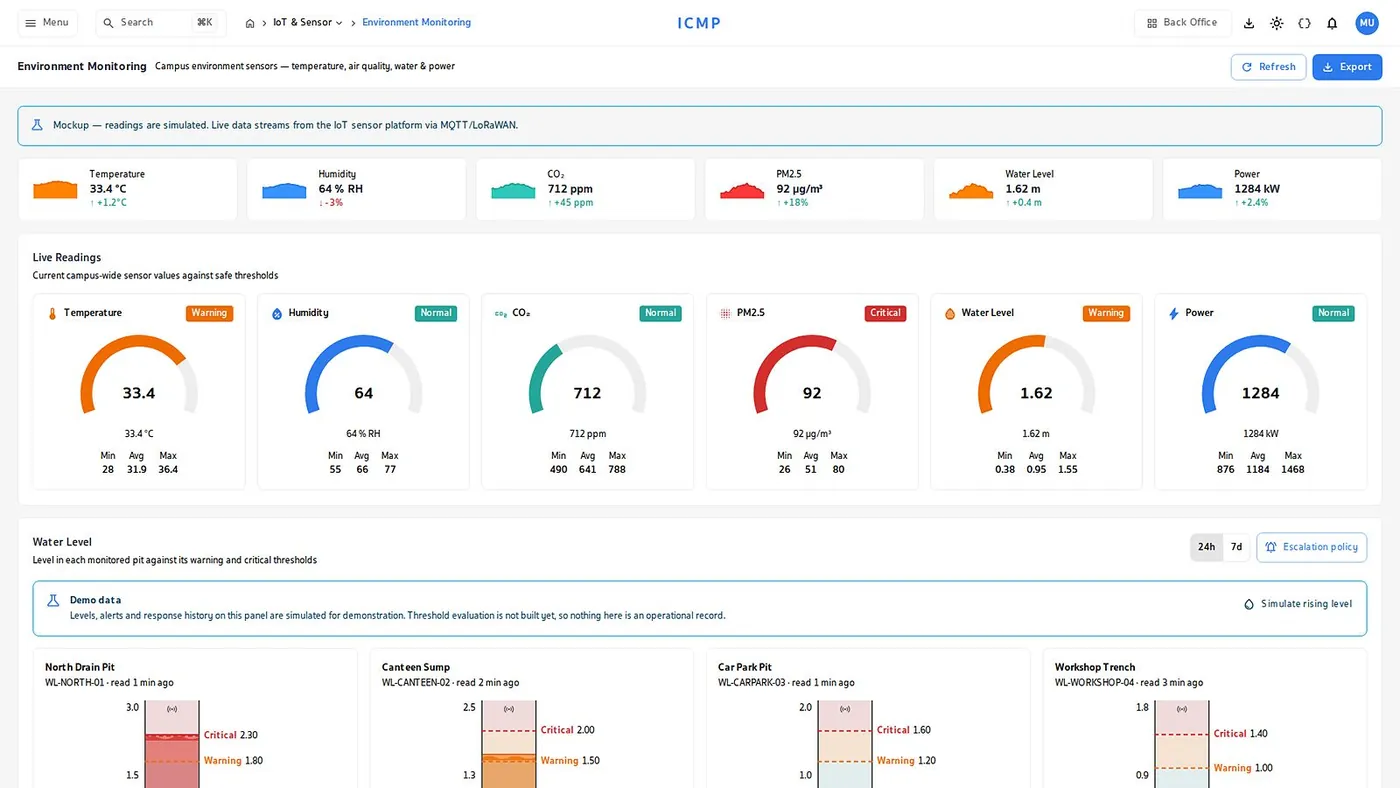Click the CO₂ icon on the CO₂ gauge card
Viewport: 1400px width, 788px height.
point(501,313)
